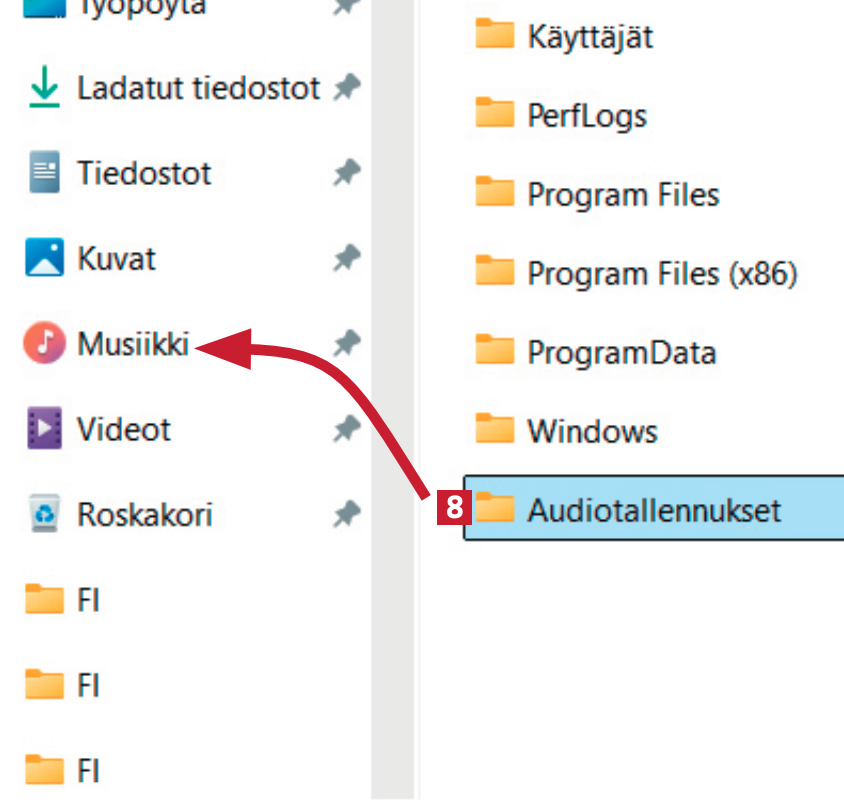This screenshot has width=844, height=800.
Task: Click the Windows folder icon
Action: pos(494,431)
